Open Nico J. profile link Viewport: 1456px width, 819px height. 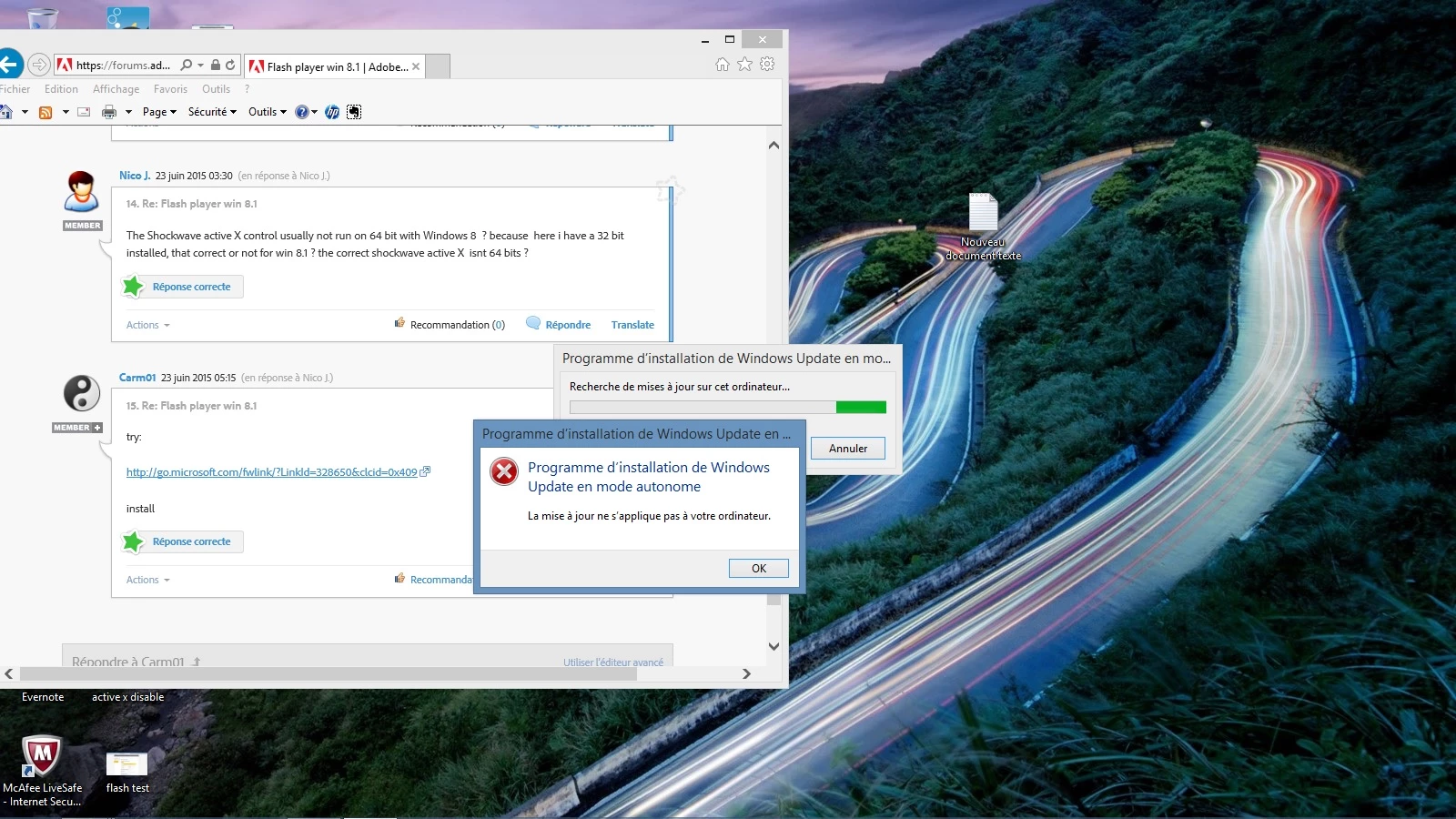coord(135,176)
